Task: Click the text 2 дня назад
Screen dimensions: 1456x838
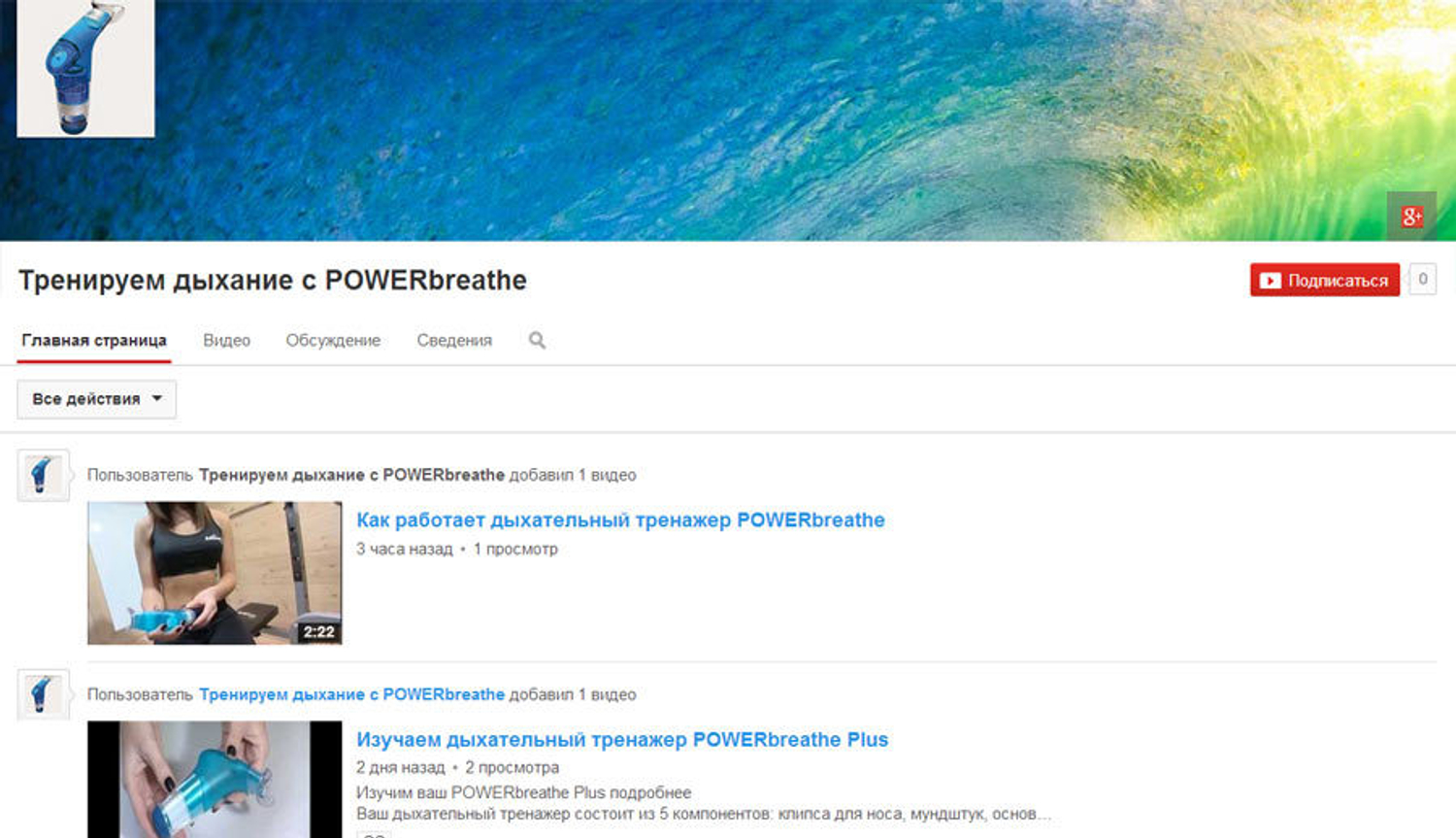Action: (400, 768)
